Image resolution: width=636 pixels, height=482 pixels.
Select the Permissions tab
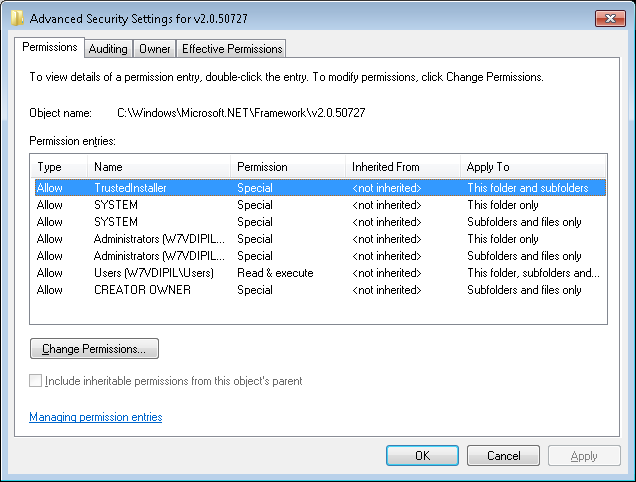tap(50, 47)
